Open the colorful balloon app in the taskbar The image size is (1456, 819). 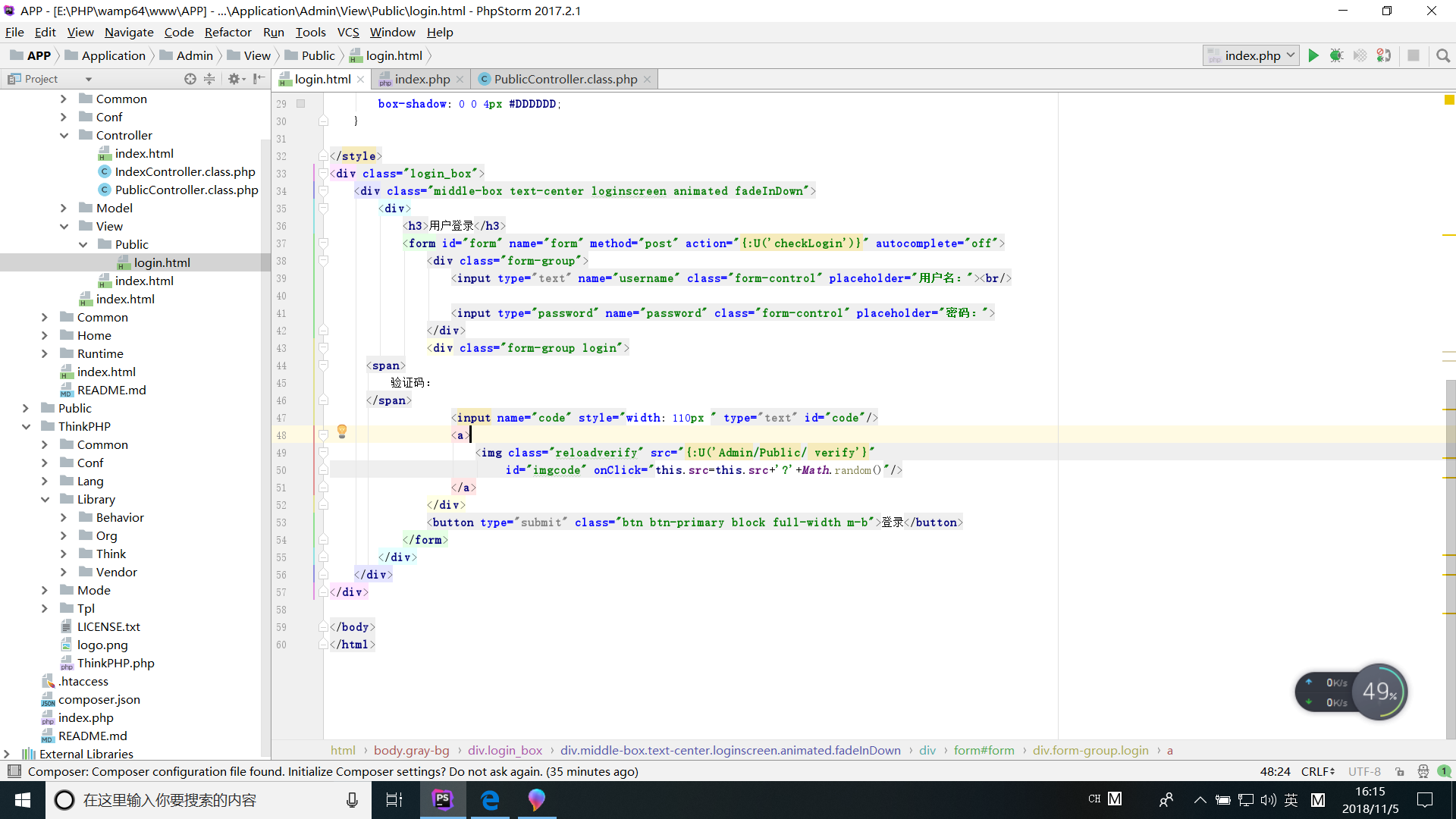coord(537,800)
